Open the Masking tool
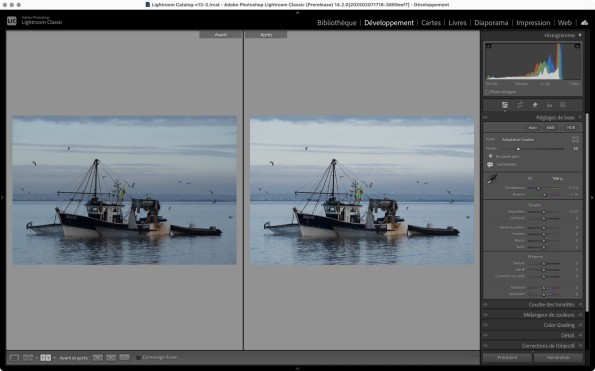595x371 pixels. click(563, 105)
